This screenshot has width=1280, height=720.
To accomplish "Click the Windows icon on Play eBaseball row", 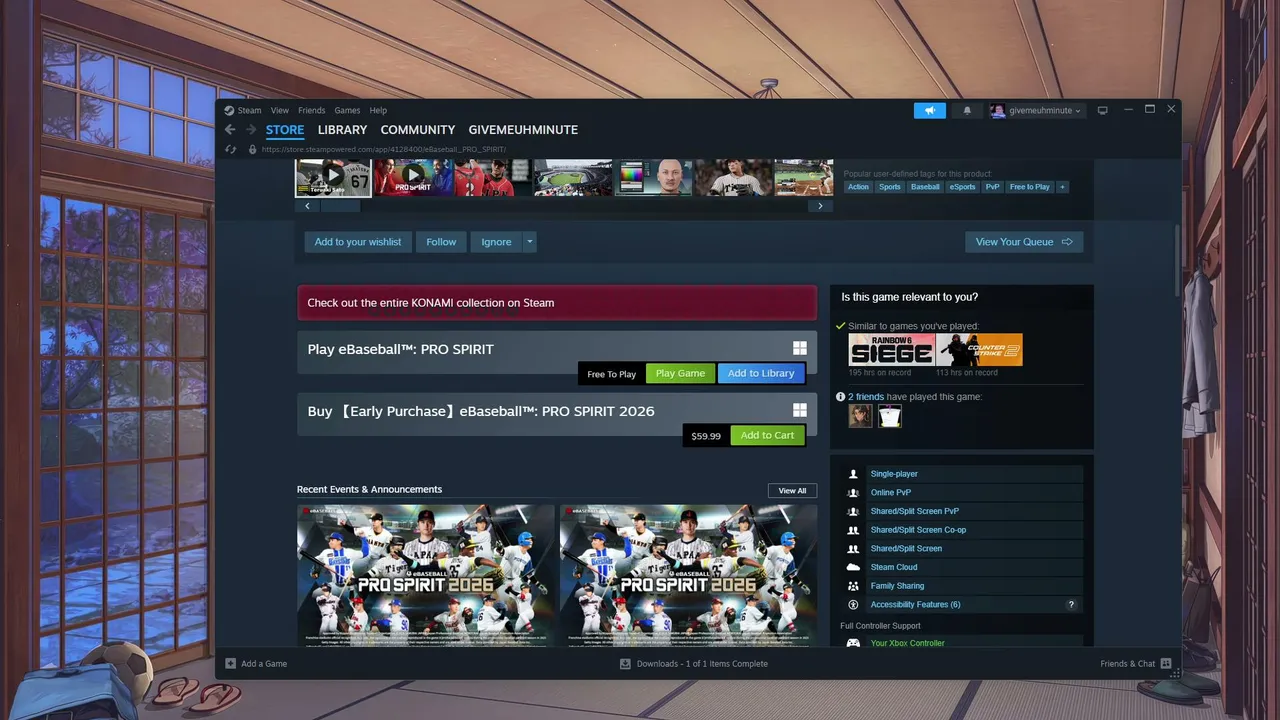I will 800,348.
